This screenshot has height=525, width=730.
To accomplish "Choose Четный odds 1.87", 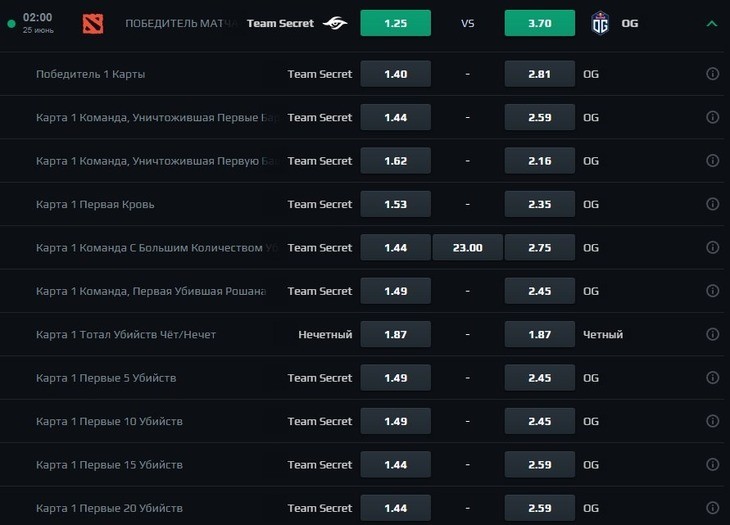I will point(540,334).
